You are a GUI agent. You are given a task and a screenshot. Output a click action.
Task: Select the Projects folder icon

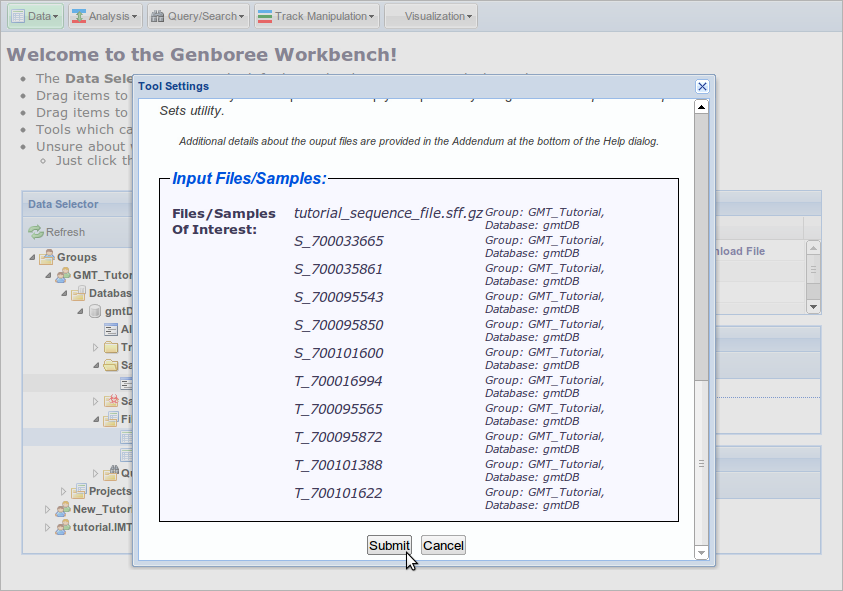coord(79,491)
